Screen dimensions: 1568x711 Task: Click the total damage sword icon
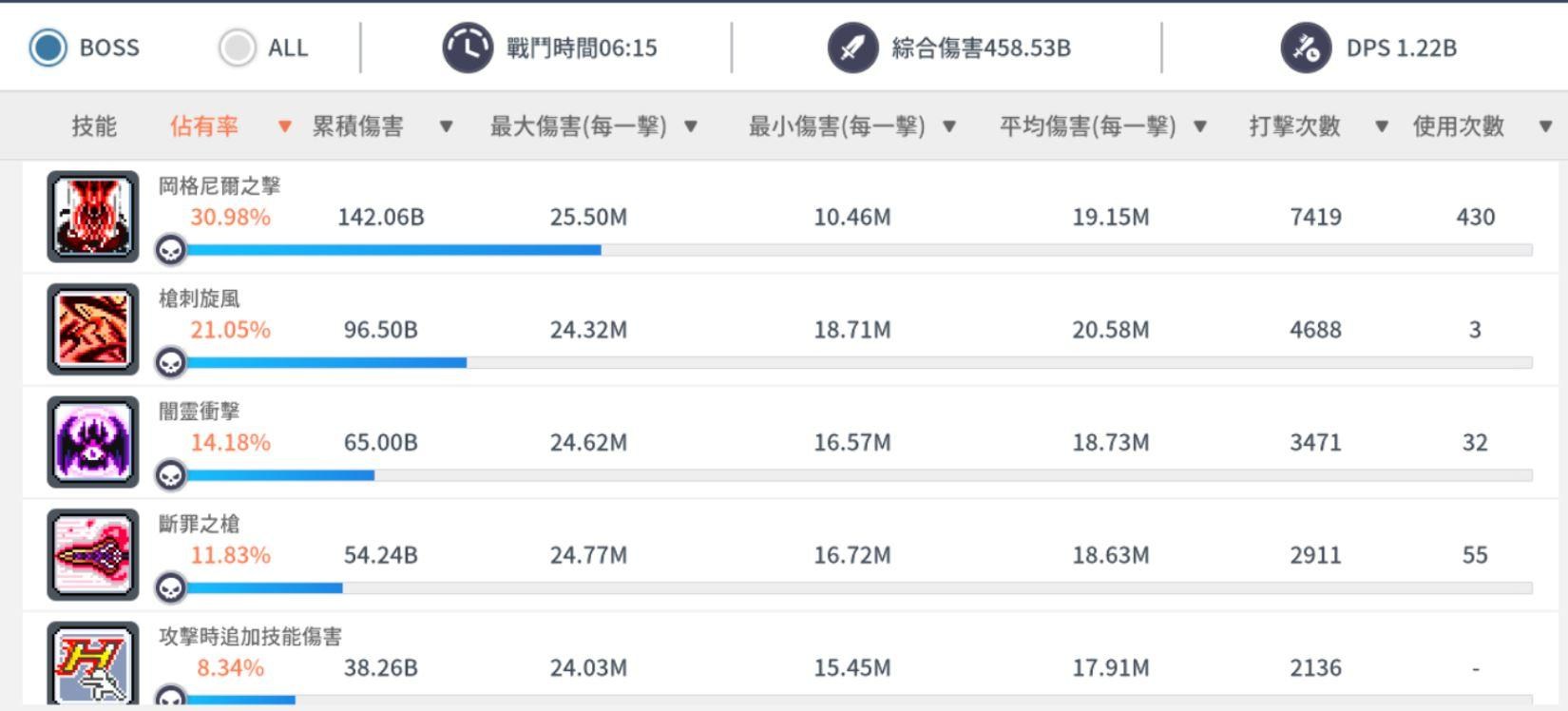pos(852,47)
